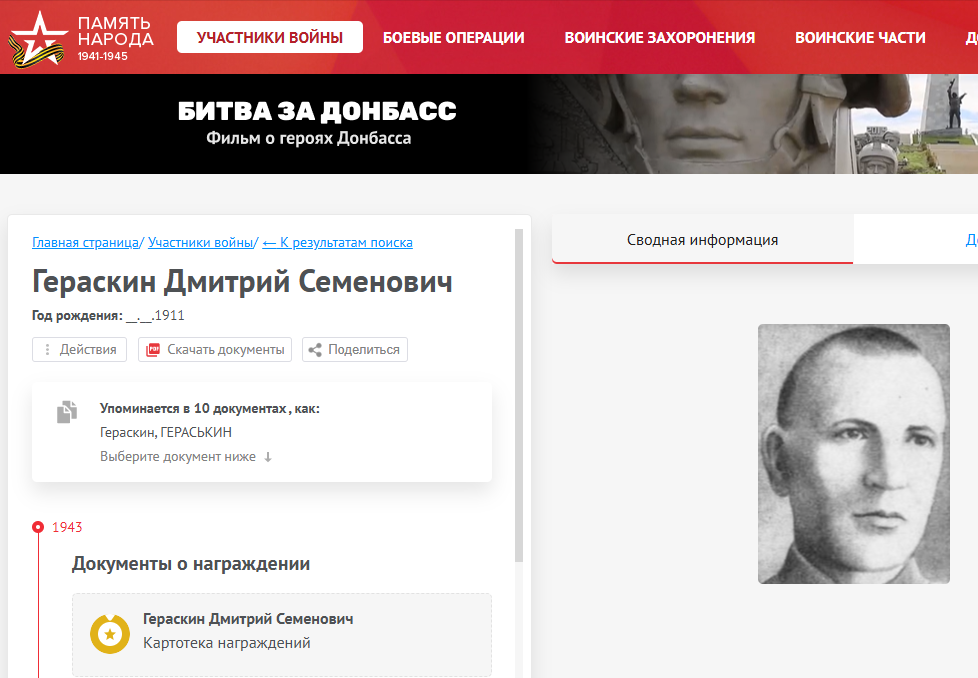Image resolution: width=978 pixels, height=678 pixels.
Task: Click the left panel vertical scrollbar
Action: [x=519, y=395]
